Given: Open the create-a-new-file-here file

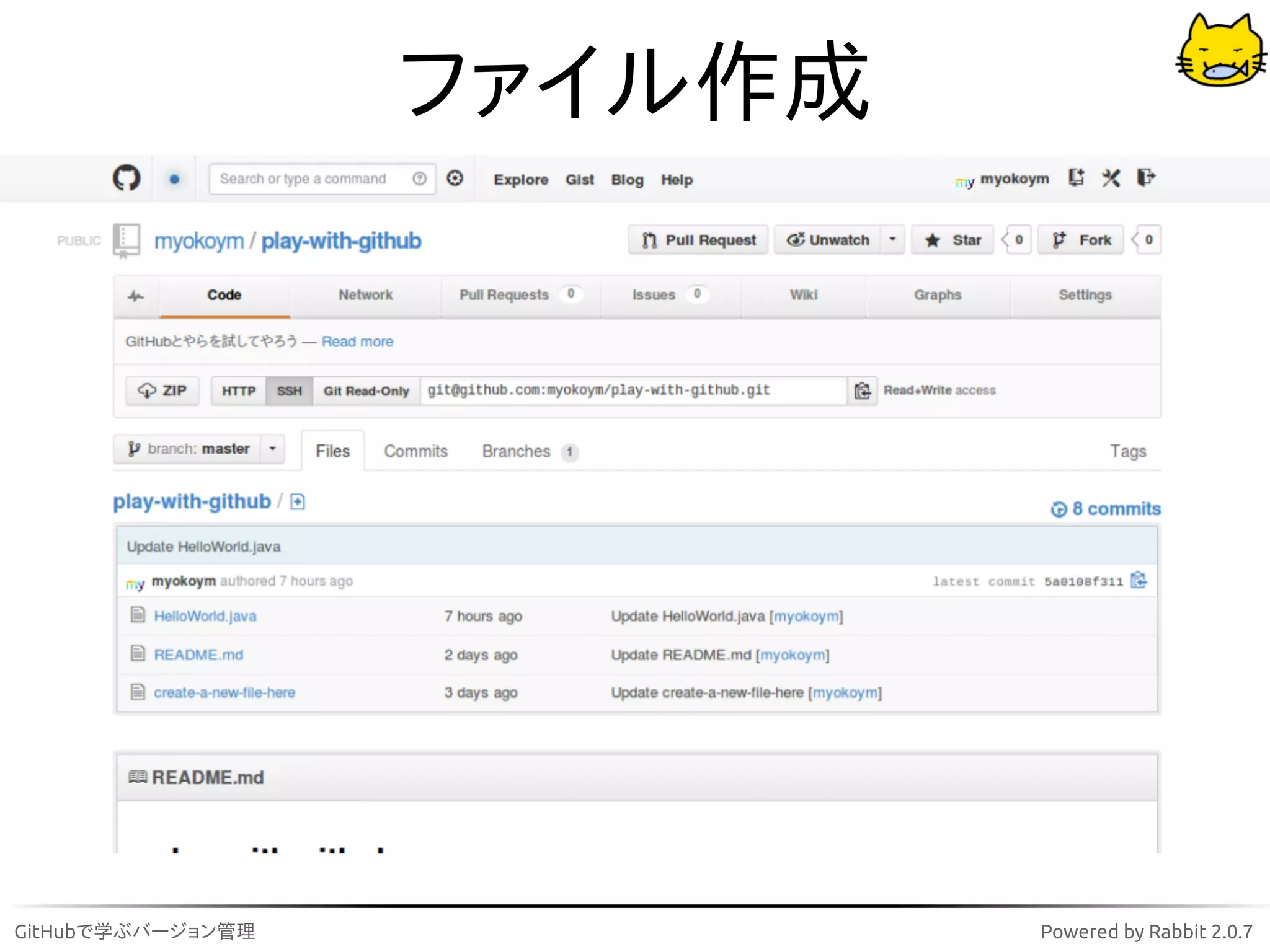Looking at the screenshot, I should [224, 692].
